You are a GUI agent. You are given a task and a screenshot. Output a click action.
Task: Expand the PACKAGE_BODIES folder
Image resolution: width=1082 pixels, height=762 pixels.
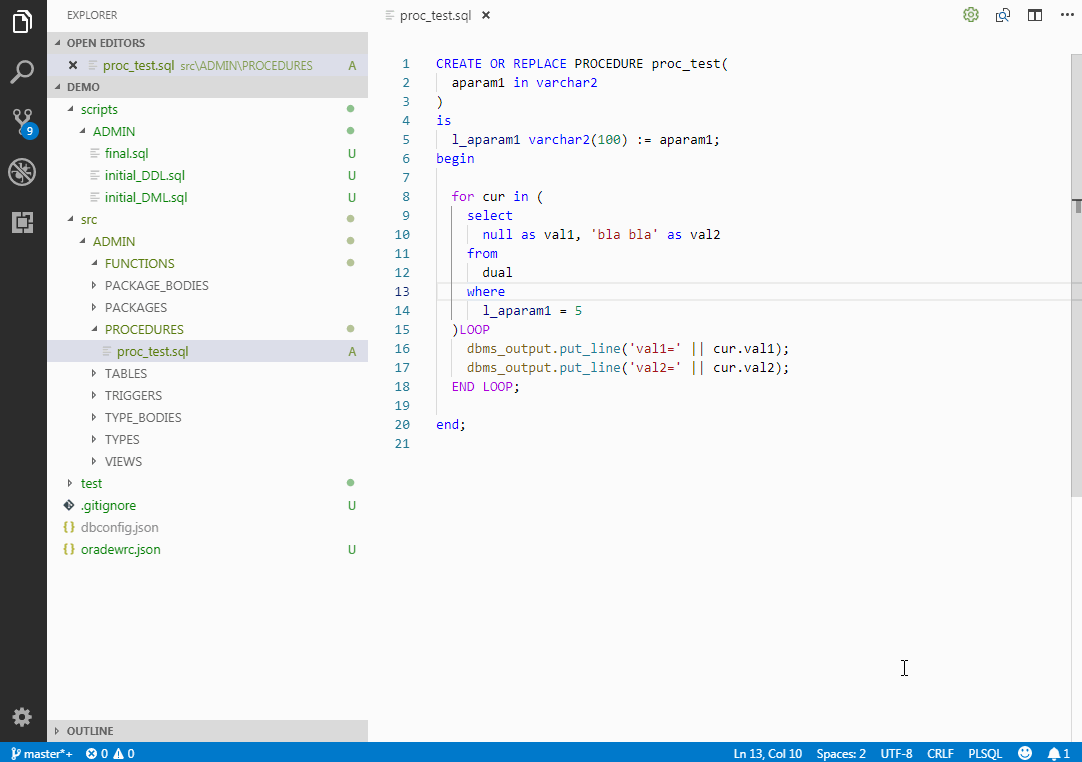[207, 286]
